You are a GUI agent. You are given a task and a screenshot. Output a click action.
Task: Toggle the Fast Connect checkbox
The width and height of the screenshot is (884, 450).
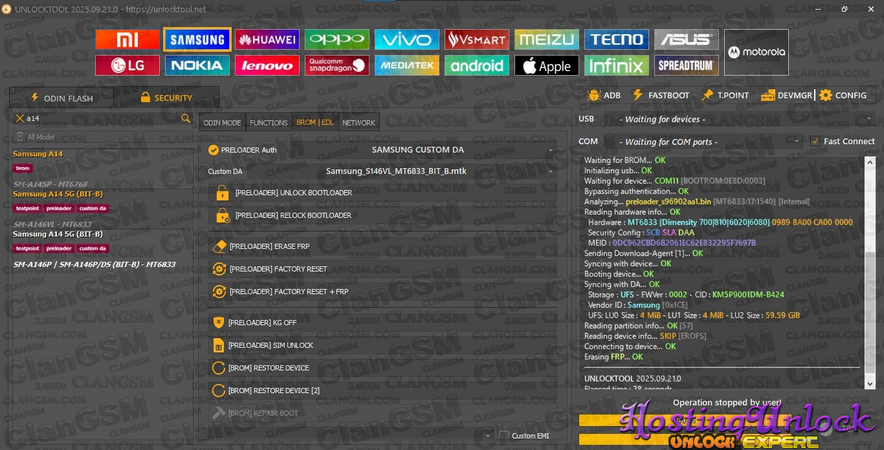coord(815,142)
